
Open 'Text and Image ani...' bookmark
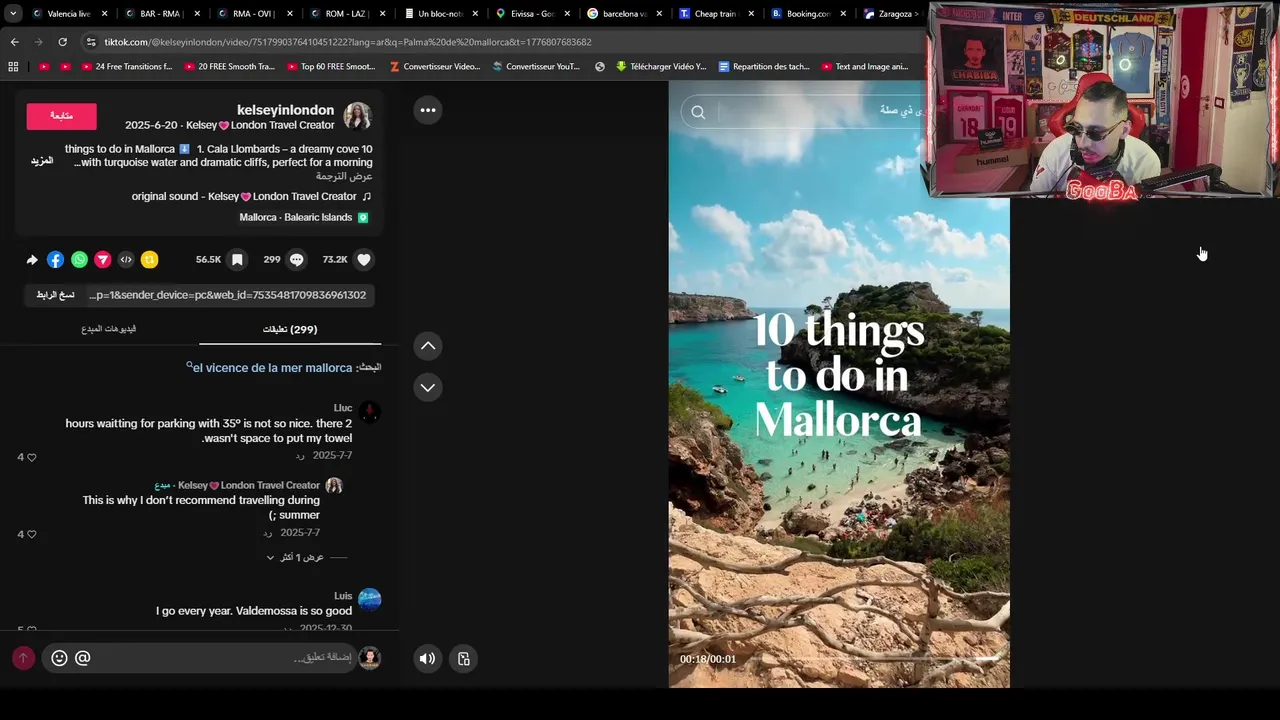pyautogui.click(x=865, y=67)
